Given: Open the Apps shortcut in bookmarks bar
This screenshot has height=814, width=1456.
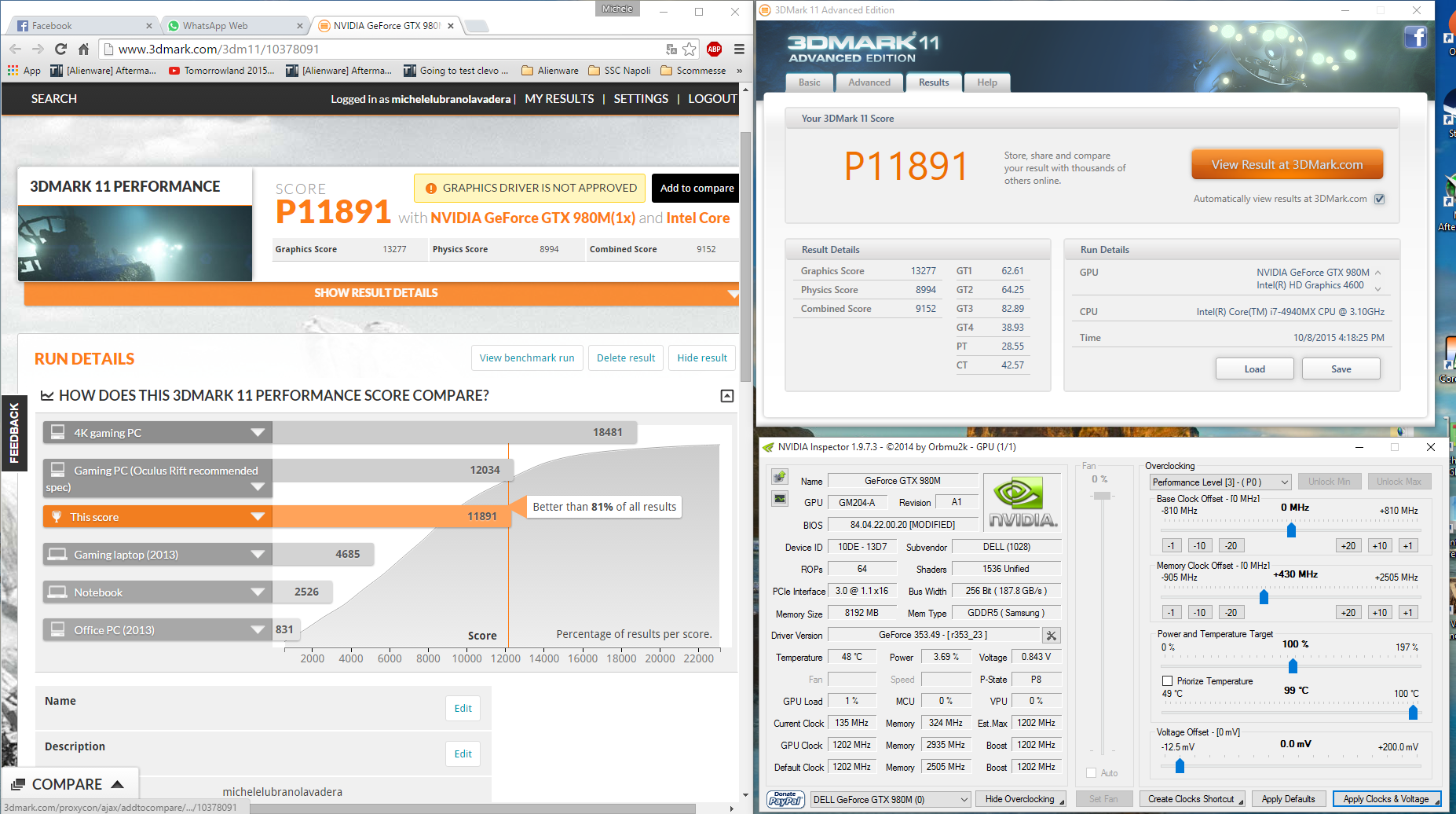Looking at the screenshot, I should coord(24,71).
